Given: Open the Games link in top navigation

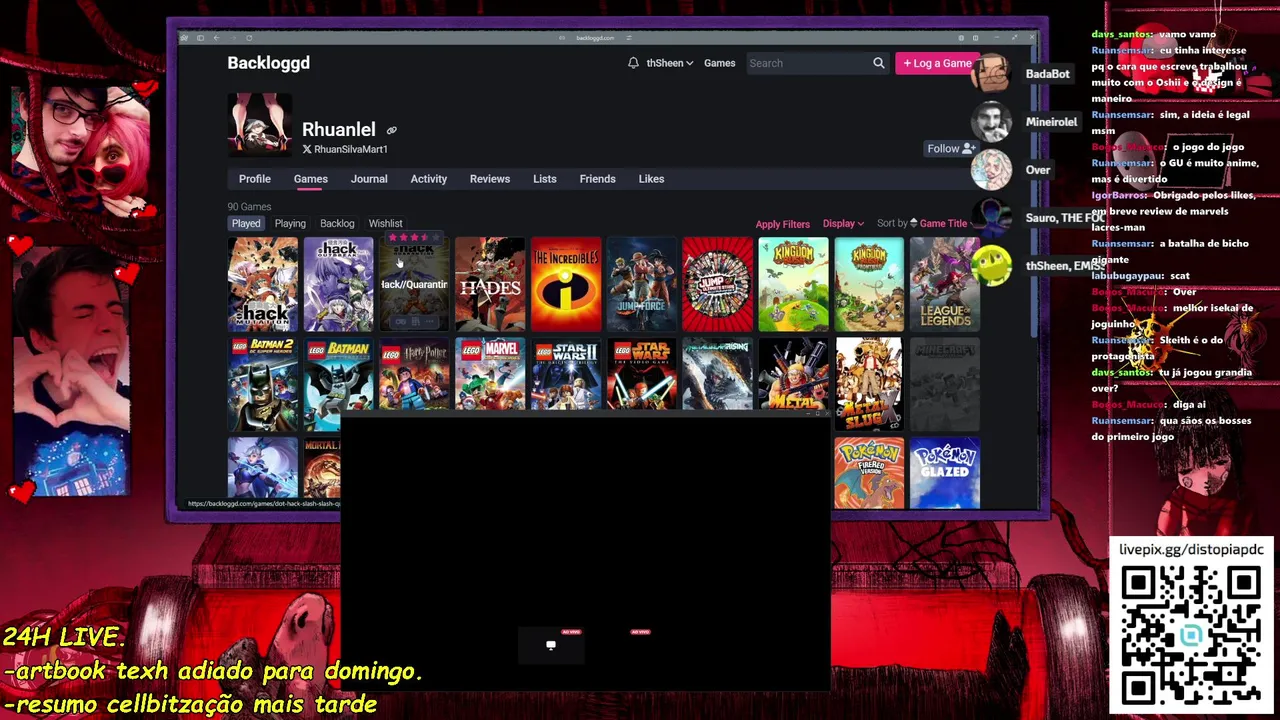Looking at the screenshot, I should (719, 63).
